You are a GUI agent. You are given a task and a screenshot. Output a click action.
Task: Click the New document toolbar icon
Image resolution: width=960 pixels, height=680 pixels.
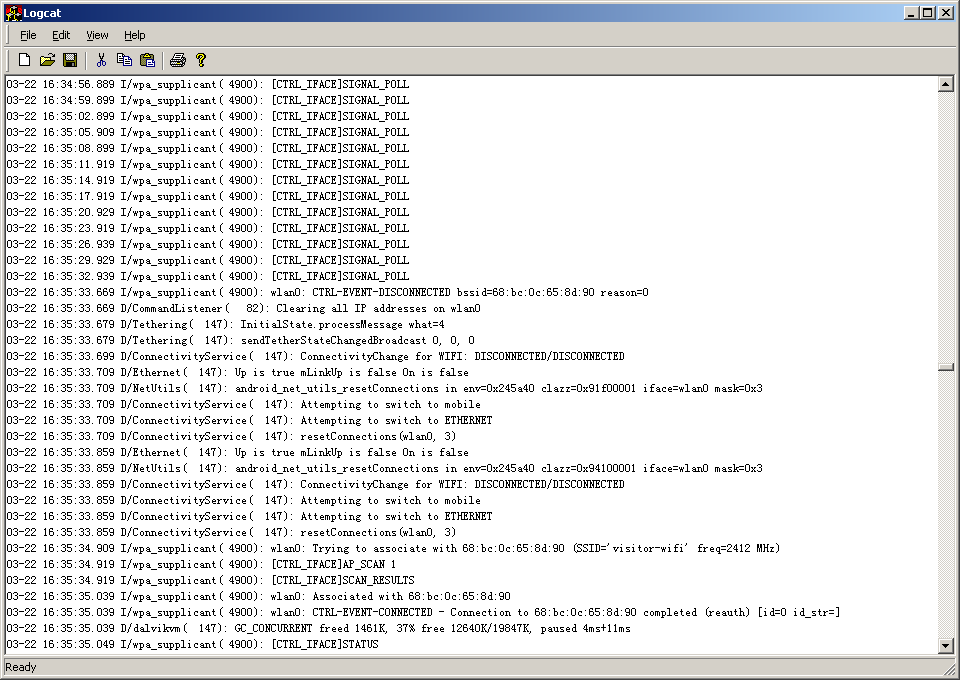pos(24,59)
